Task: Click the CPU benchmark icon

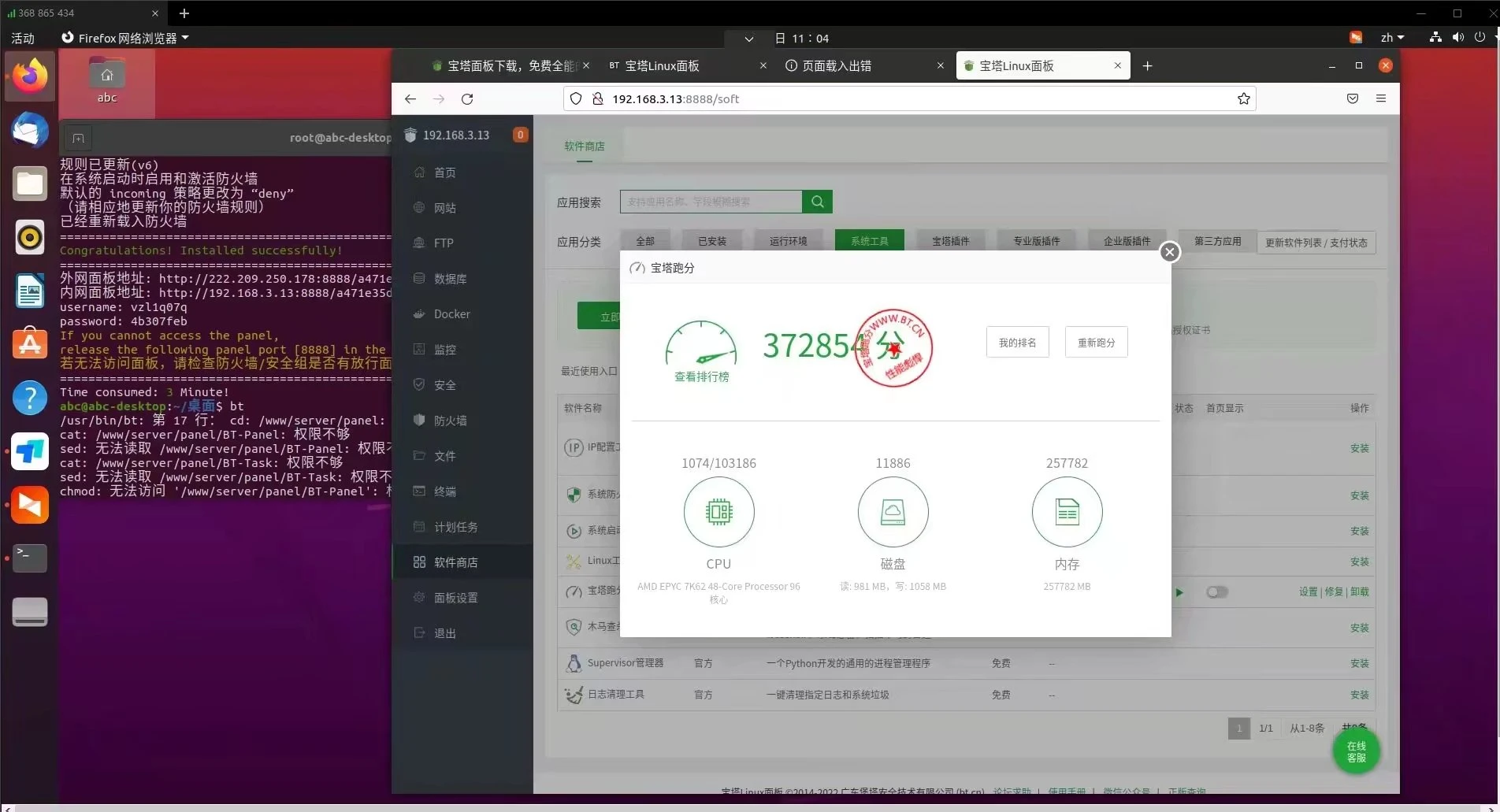Action: click(x=718, y=512)
